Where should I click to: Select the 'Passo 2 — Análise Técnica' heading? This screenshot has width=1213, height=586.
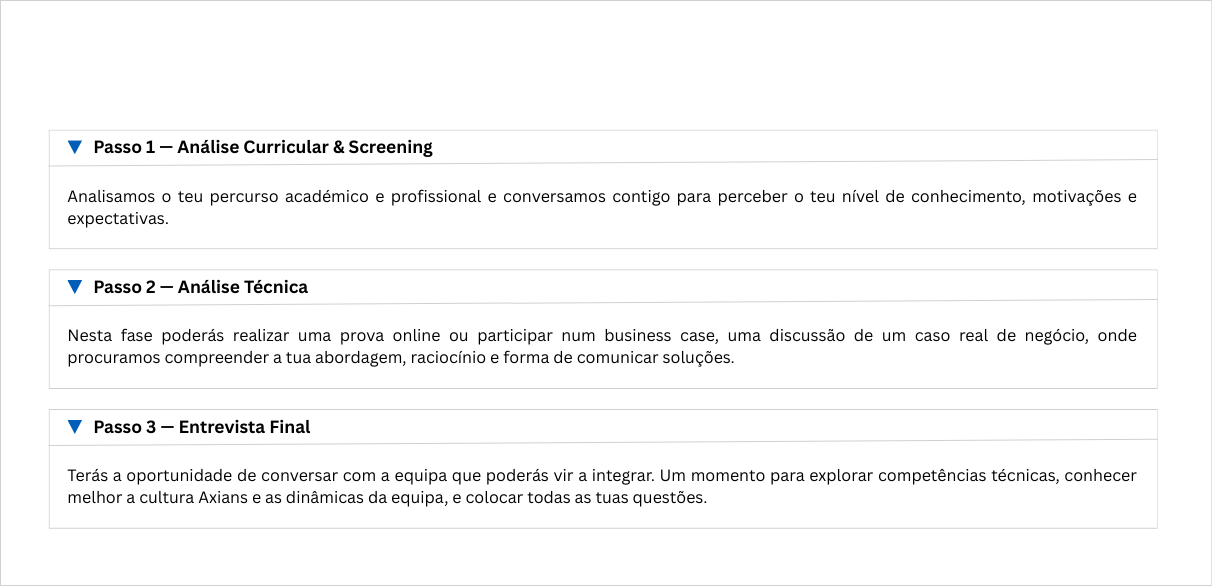[200, 287]
